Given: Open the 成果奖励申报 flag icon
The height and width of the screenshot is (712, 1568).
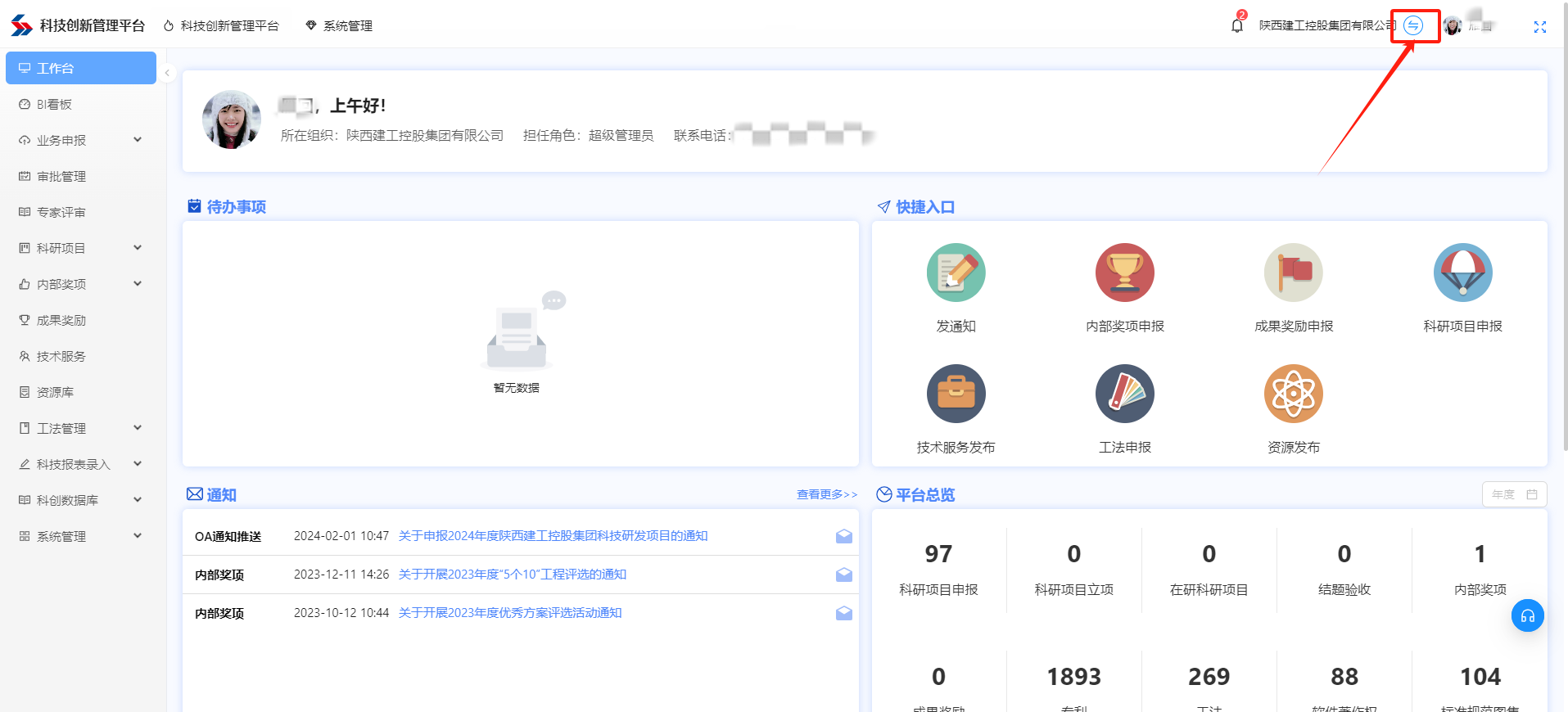Looking at the screenshot, I should pos(1293,273).
